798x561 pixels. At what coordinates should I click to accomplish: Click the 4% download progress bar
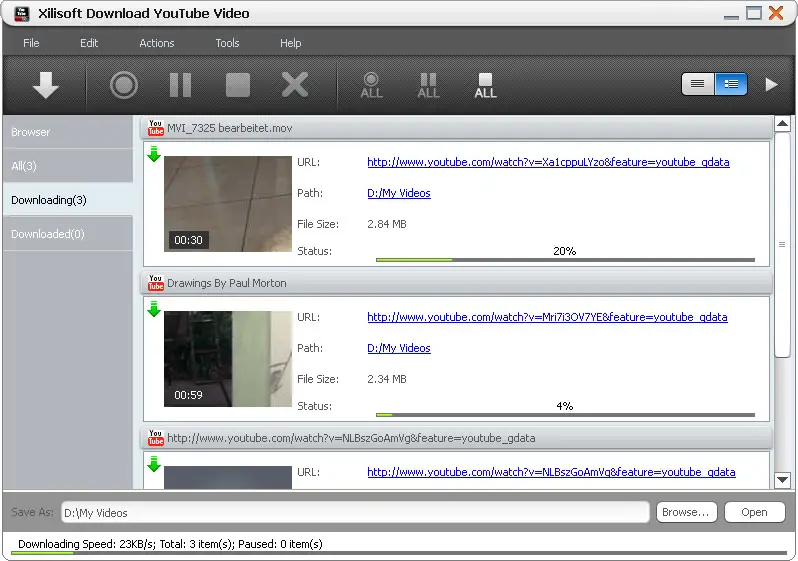pyautogui.click(x=565, y=415)
